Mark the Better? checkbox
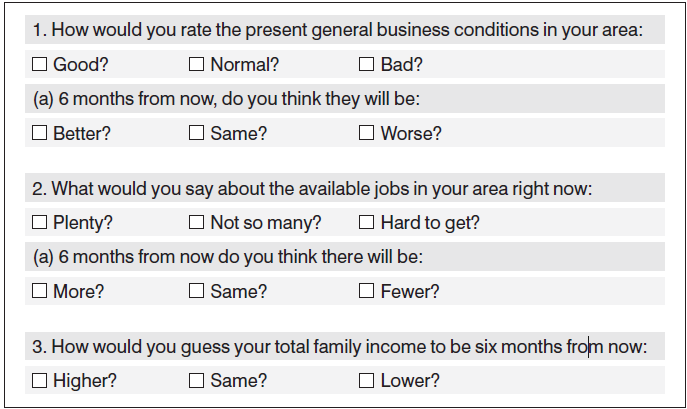Screen dimensions: 687x409 tap(39, 133)
